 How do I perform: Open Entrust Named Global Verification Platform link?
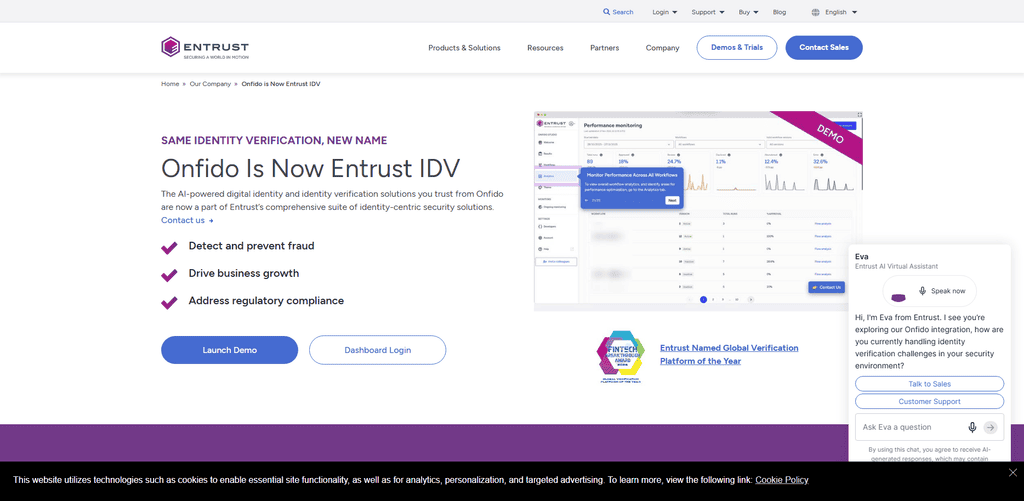tap(729, 354)
